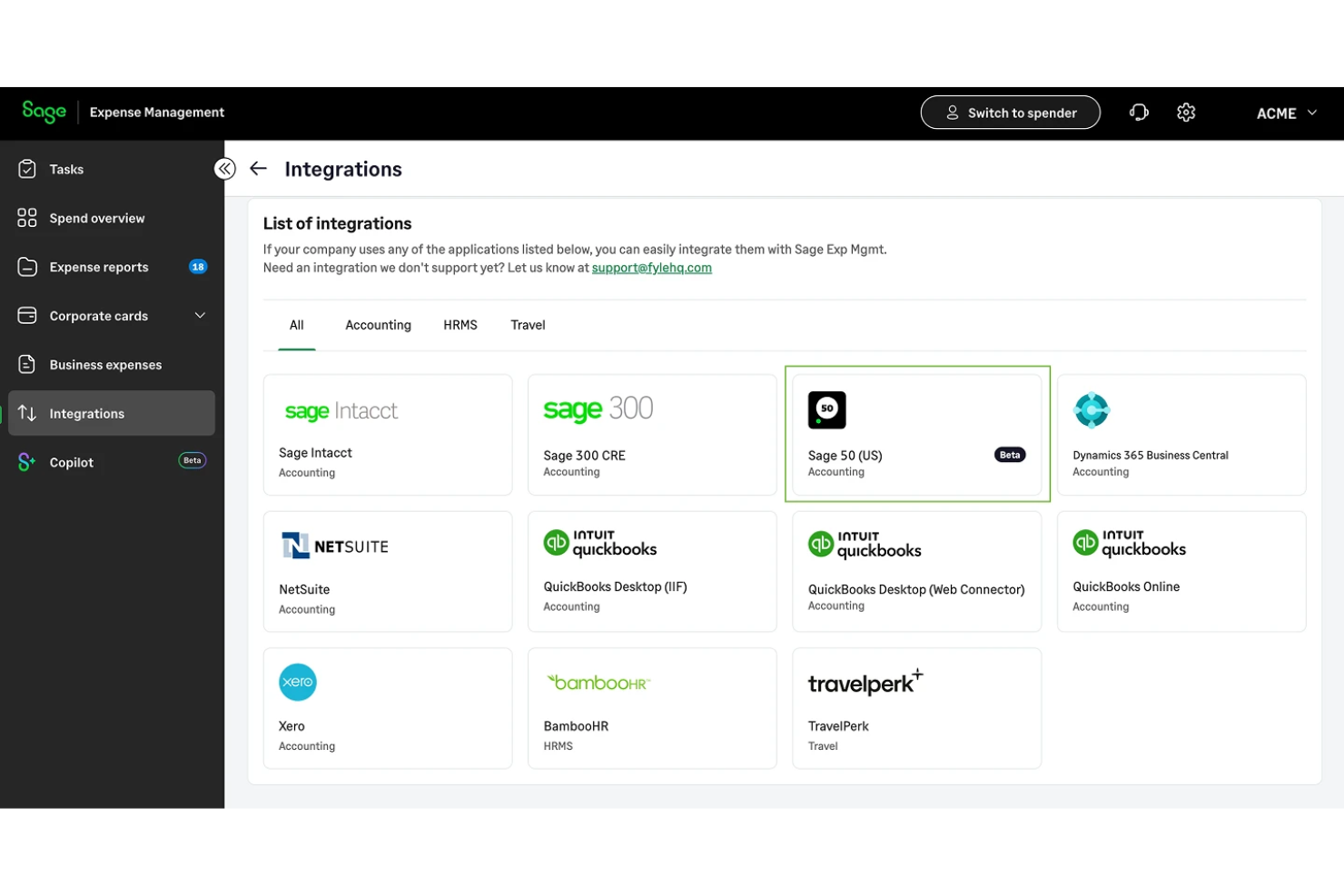Viewport: 1344px width, 896px height.
Task: Select the Xero integration card
Action: point(388,708)
